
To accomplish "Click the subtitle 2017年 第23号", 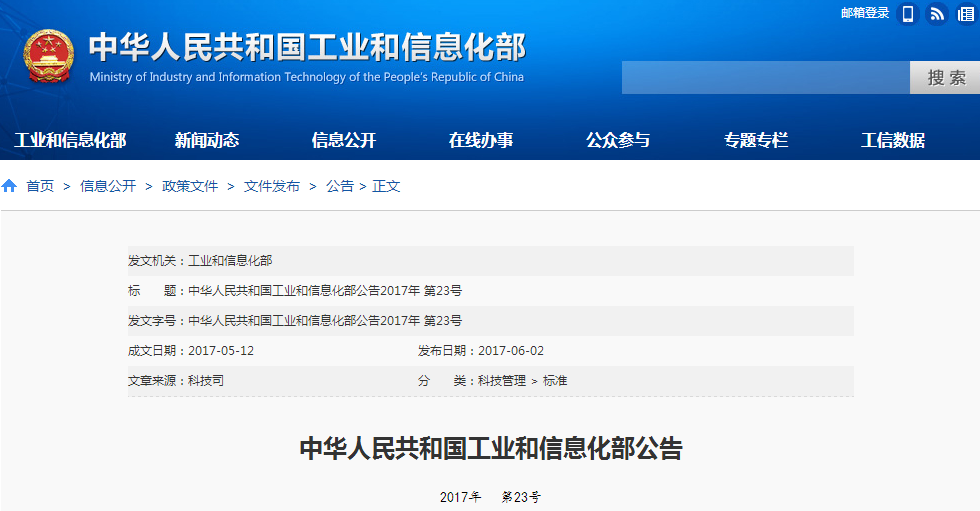I will (x=491, y=497).
